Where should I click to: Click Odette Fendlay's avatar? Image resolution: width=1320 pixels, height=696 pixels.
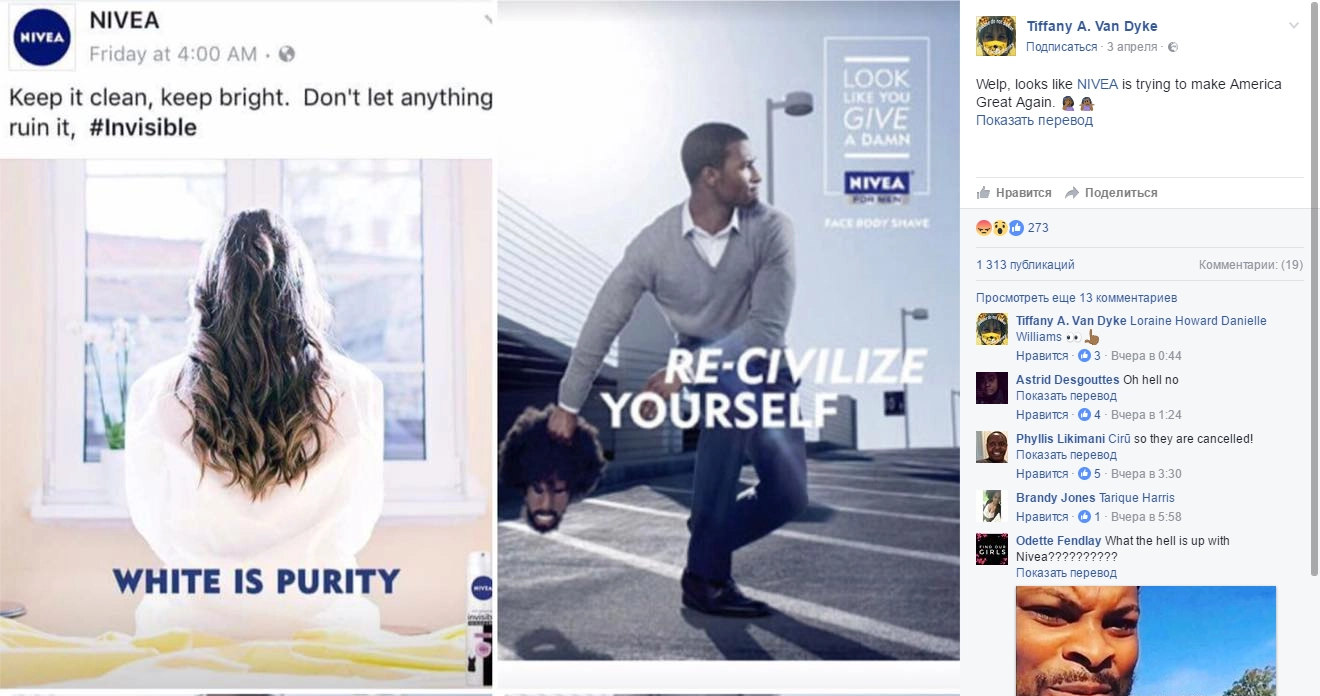tap(992, 549)
